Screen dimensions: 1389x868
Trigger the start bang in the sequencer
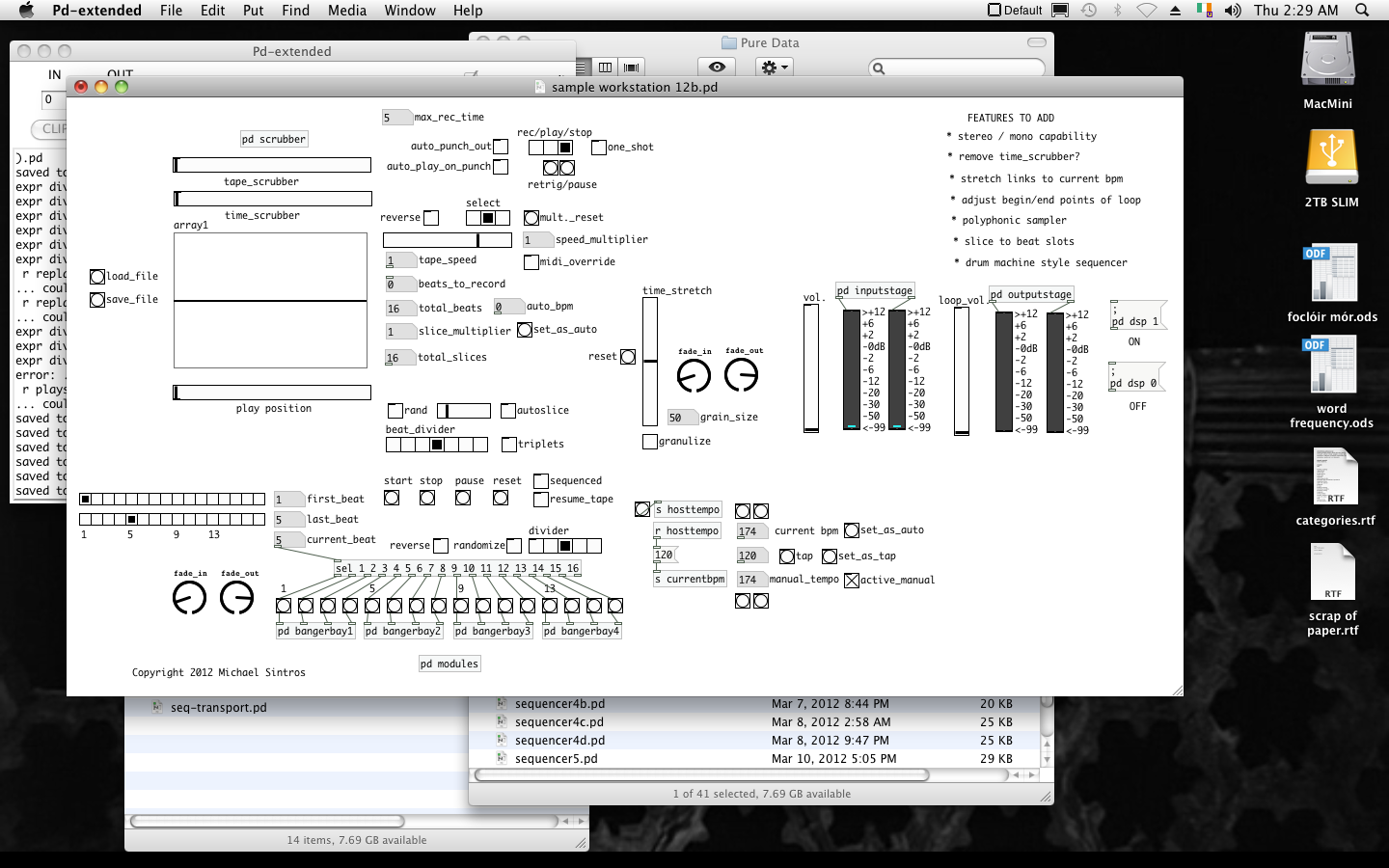[x=392, y=498]
